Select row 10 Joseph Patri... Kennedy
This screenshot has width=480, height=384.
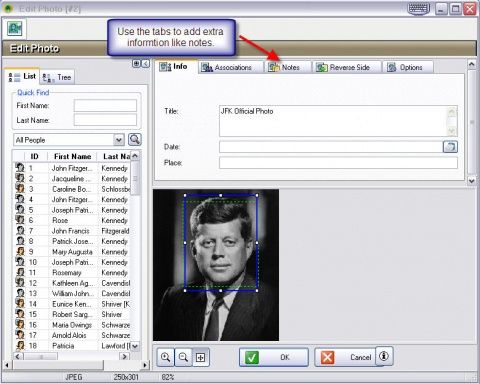coord(72,262)
